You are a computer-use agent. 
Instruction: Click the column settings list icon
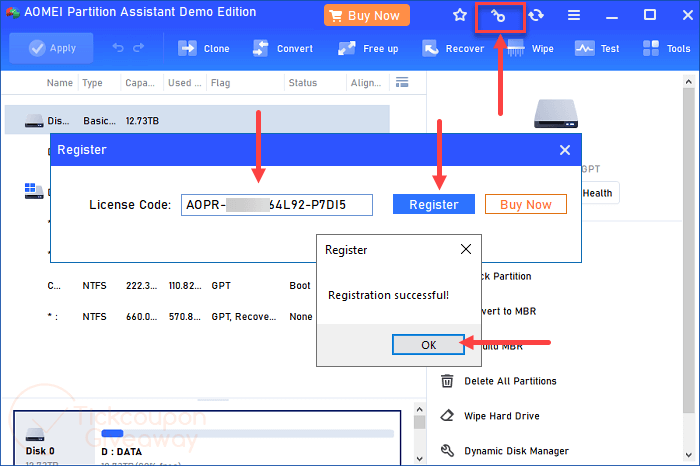pos(402,82)
